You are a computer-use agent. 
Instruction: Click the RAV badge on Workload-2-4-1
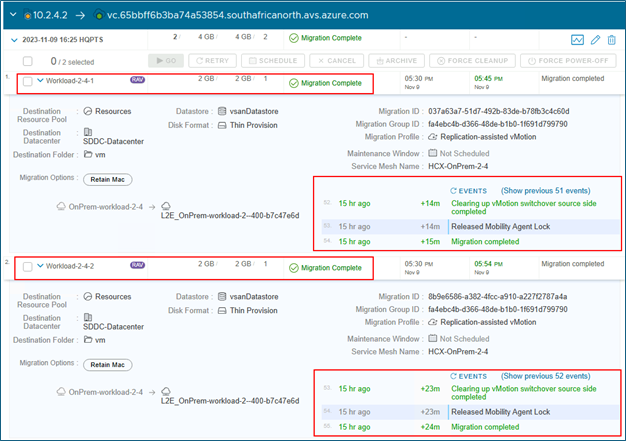[137, 80]
